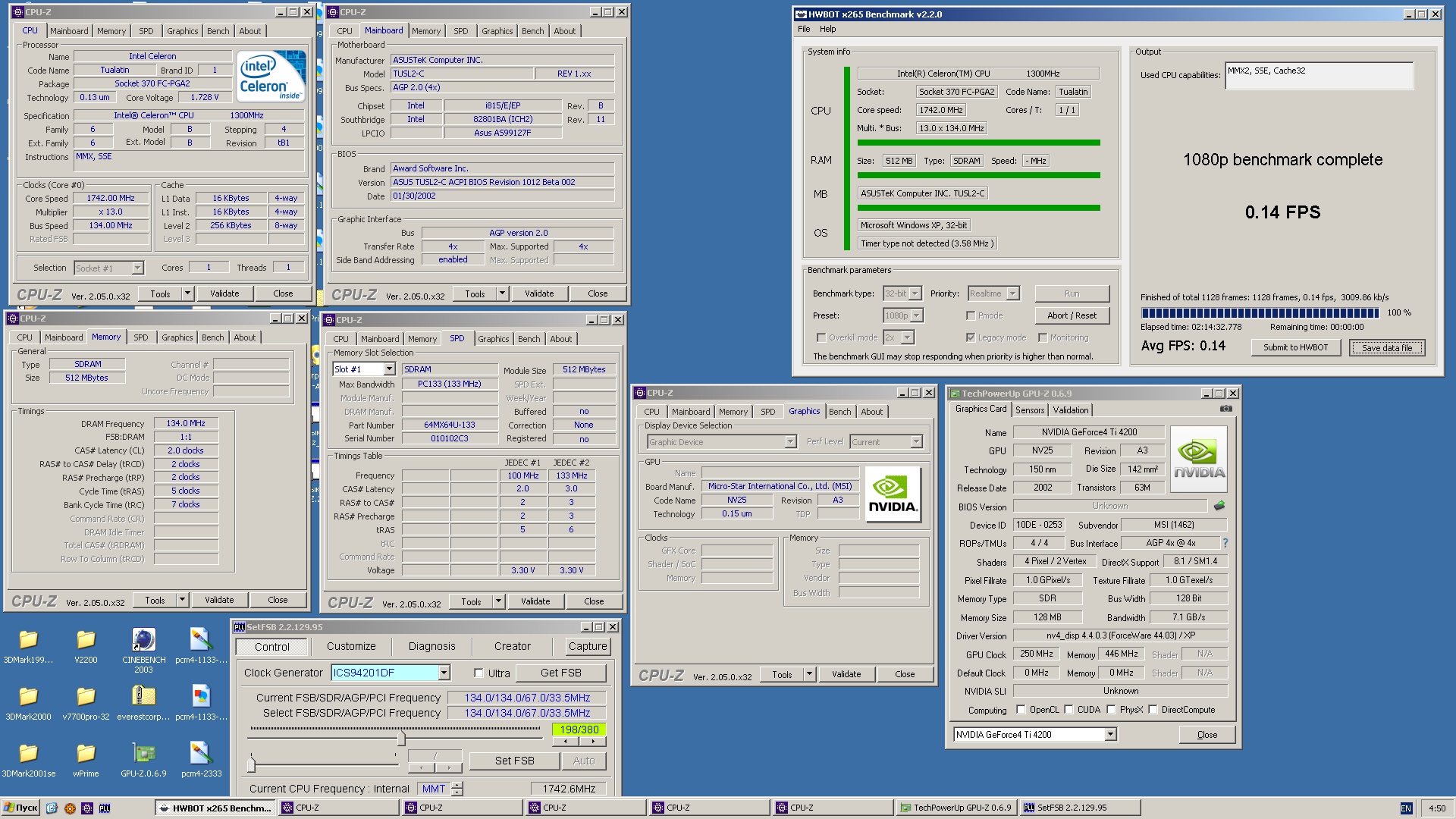This screenshot has height=819, width=1456.
Task: Click Select FSB/SDR/AGP/PCI Frequency field
Action: coord(526,713)
